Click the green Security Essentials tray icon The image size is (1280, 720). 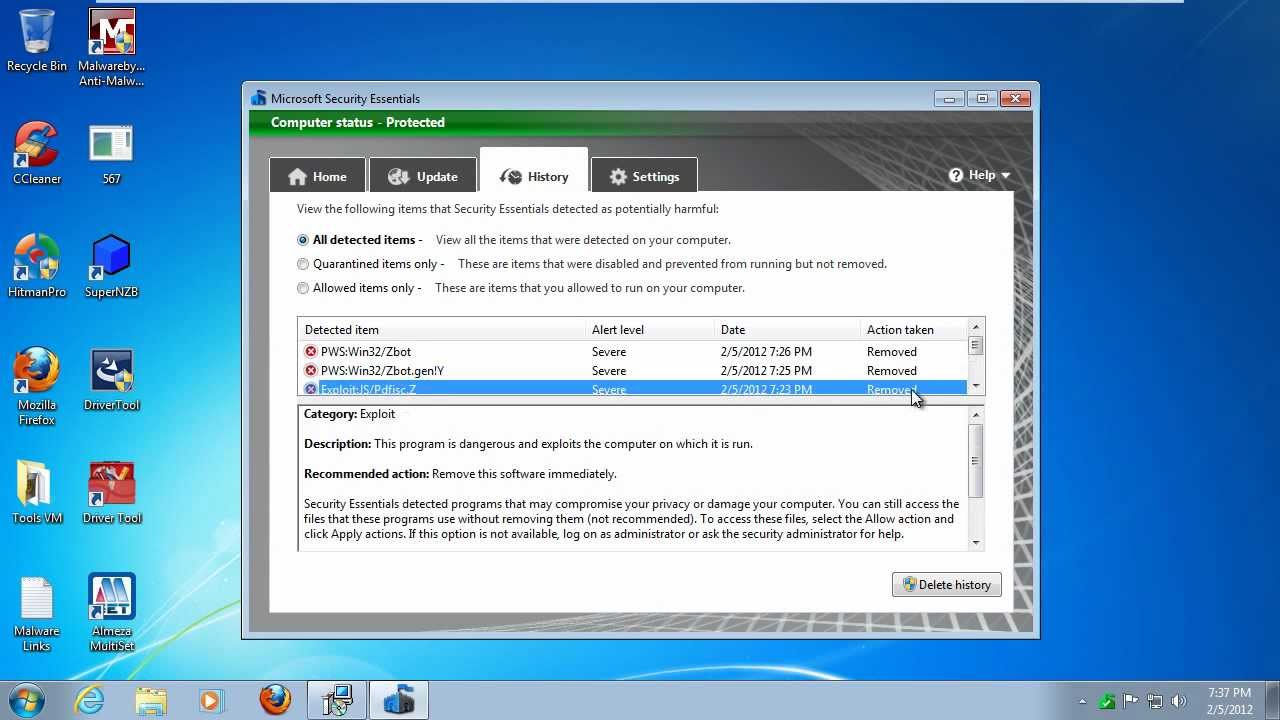click(1107, 701)
